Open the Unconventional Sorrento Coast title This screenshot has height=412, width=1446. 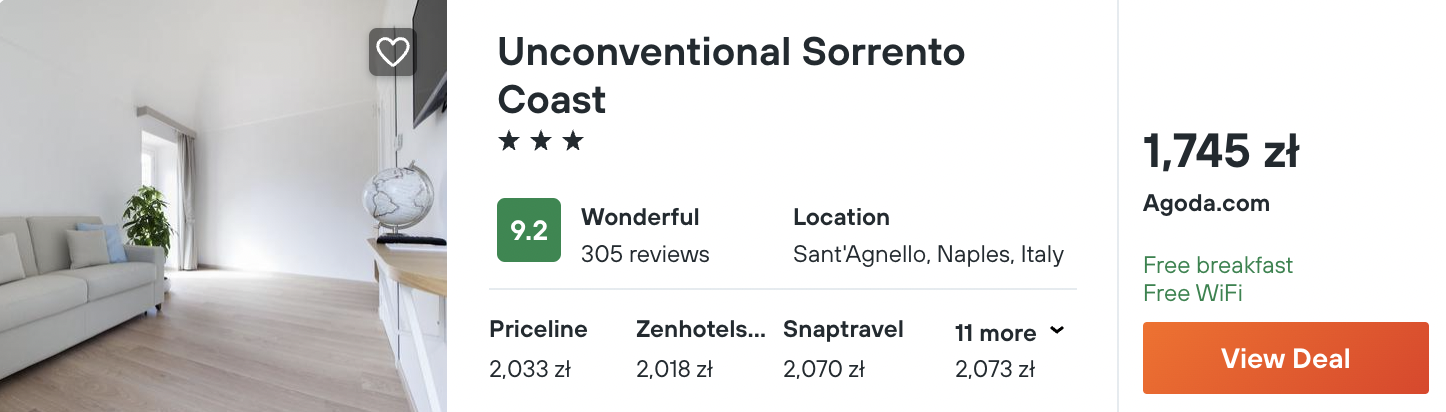tap(730, 76)
